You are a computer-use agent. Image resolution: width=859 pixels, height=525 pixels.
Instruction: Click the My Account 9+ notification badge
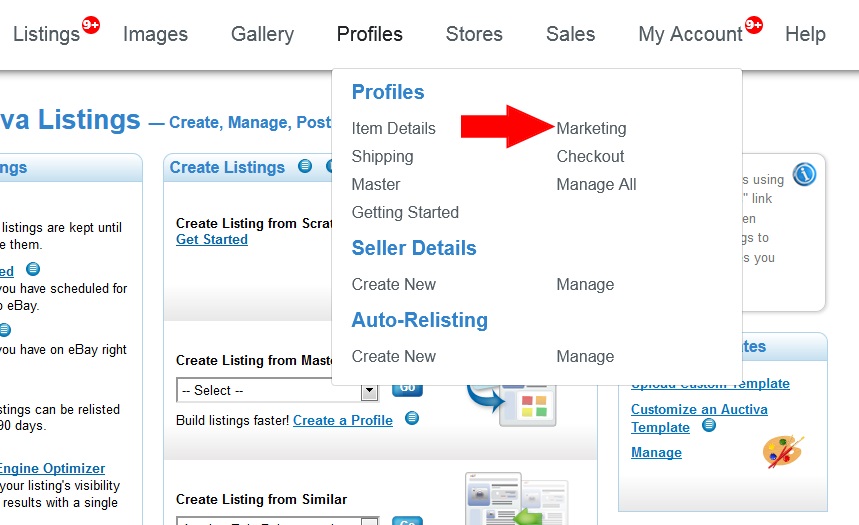(x=754, y=25)
